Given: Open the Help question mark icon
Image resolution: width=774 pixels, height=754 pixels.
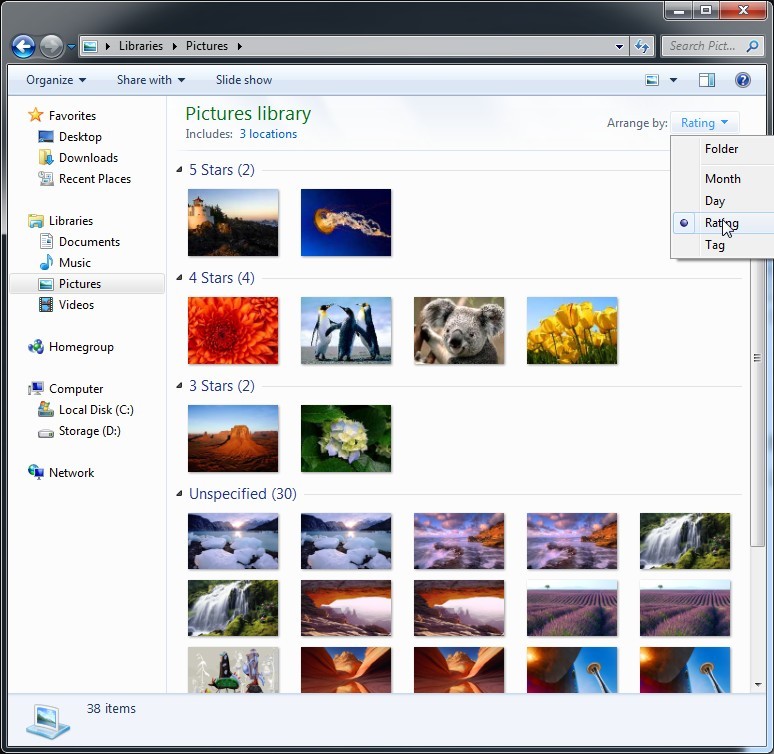Looking at the screenshot, I should pos(743,80).
